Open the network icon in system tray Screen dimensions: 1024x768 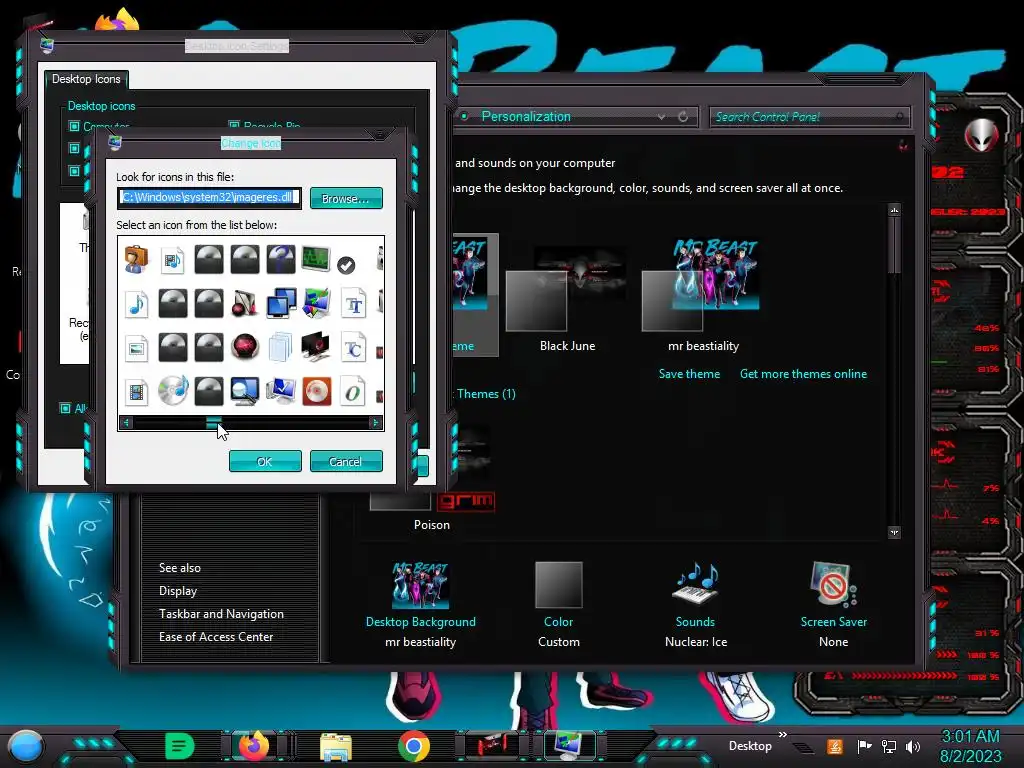coord(889,746)
